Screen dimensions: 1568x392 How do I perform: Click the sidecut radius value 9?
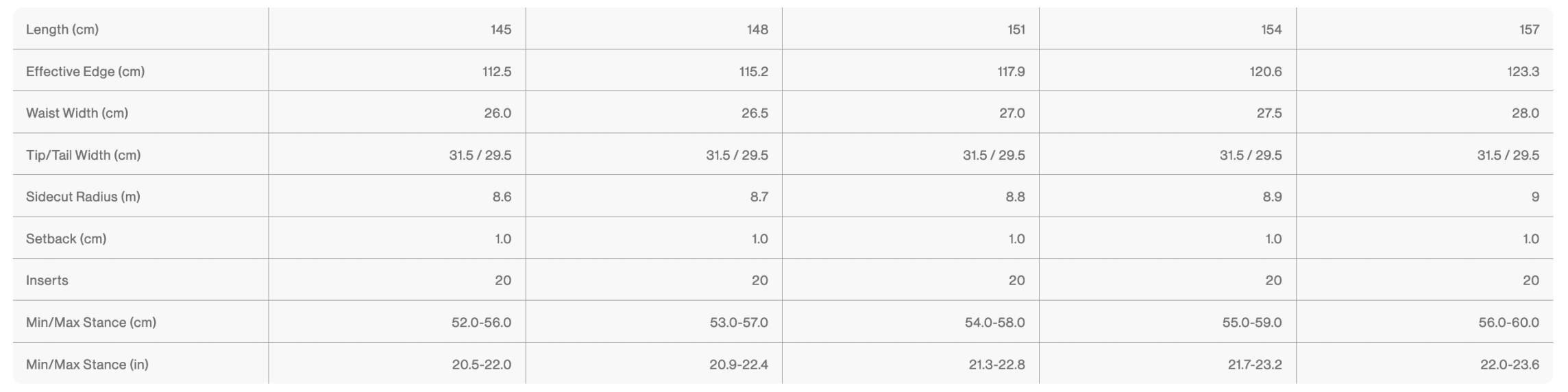pyautogui.click(x=1534, y=197)
